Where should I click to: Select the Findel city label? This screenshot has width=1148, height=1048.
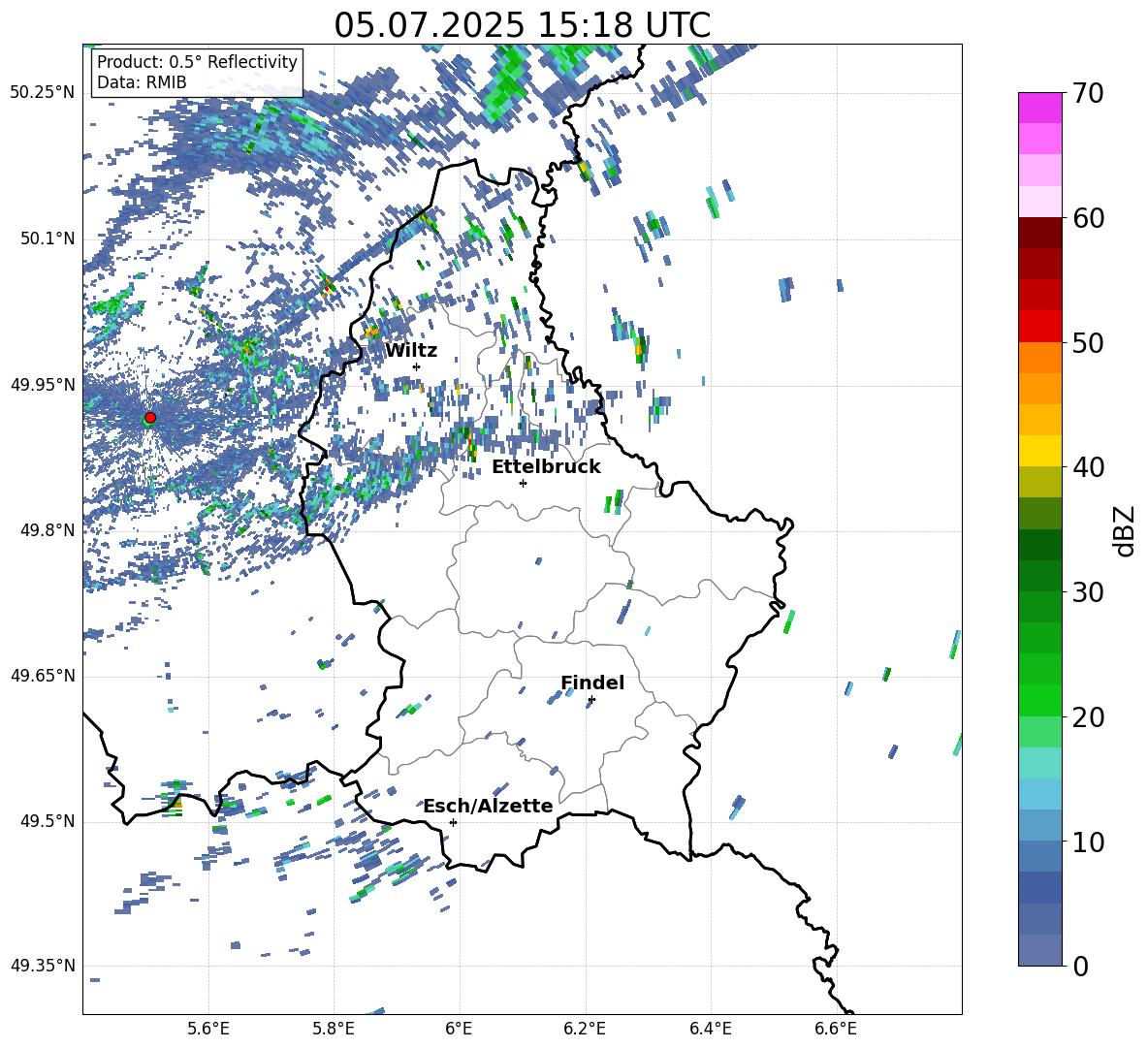point(592,683)
